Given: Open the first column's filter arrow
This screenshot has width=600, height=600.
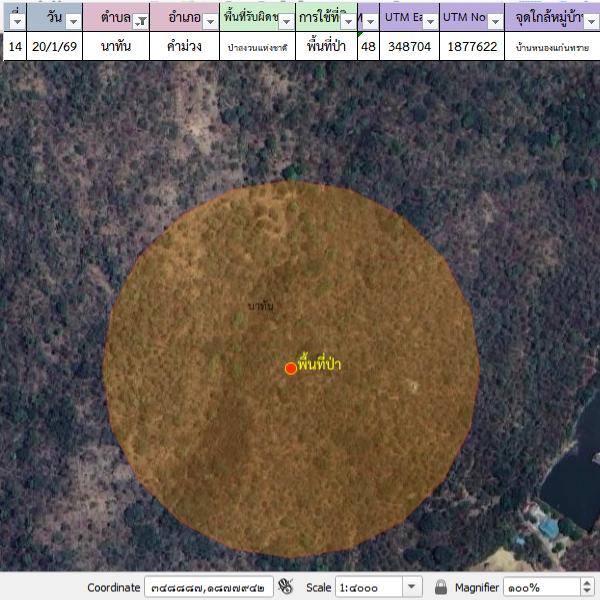Looking at the screenshot, I should [x=16, y=20].
